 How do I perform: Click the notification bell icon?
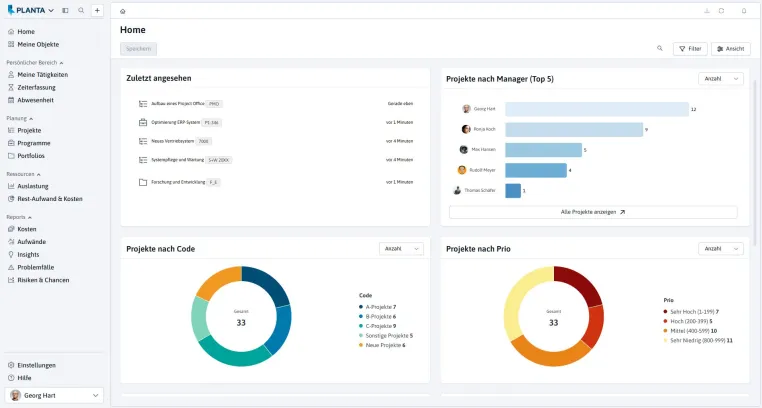click(x=744, y=11)
